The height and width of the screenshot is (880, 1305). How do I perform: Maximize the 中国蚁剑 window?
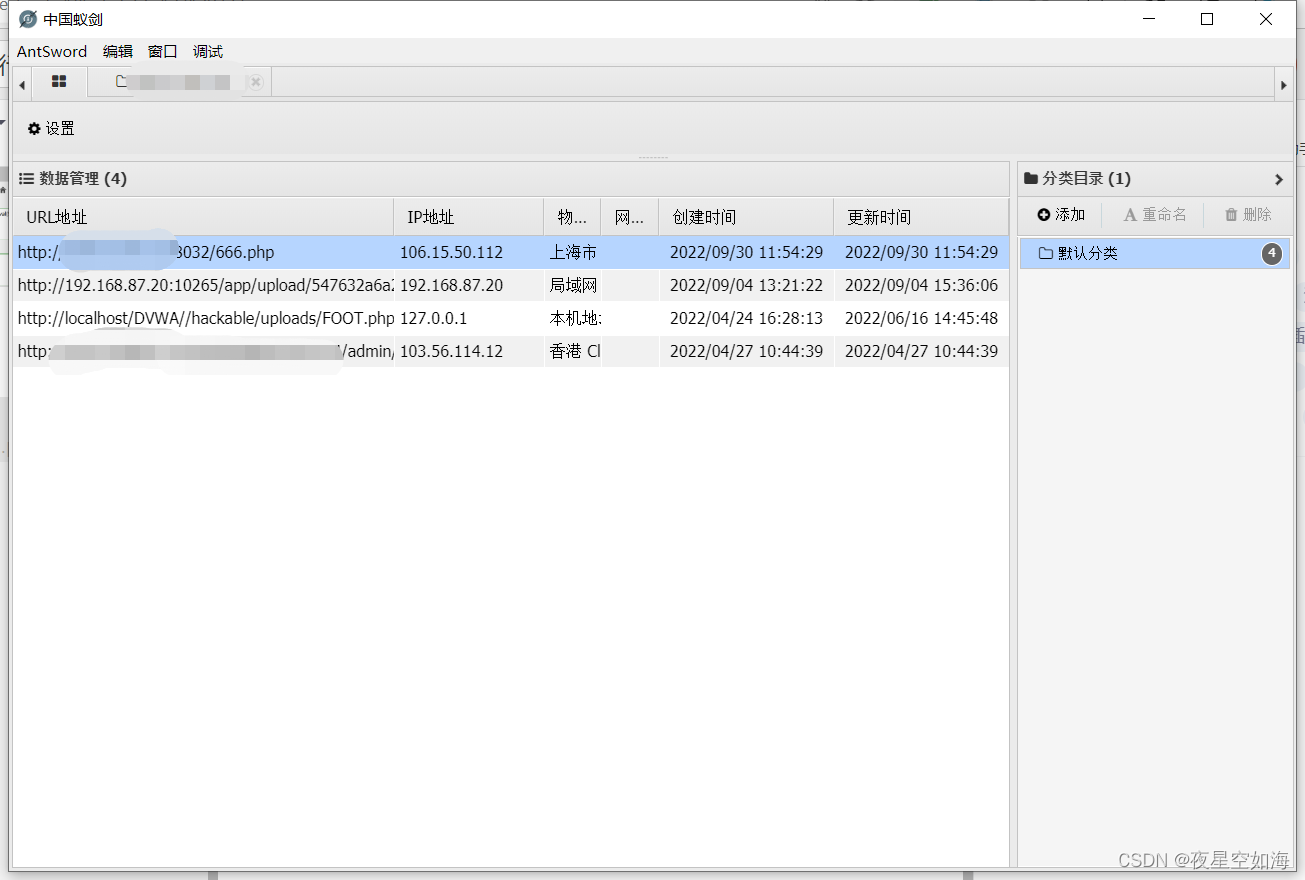[x=1207, y=19]
